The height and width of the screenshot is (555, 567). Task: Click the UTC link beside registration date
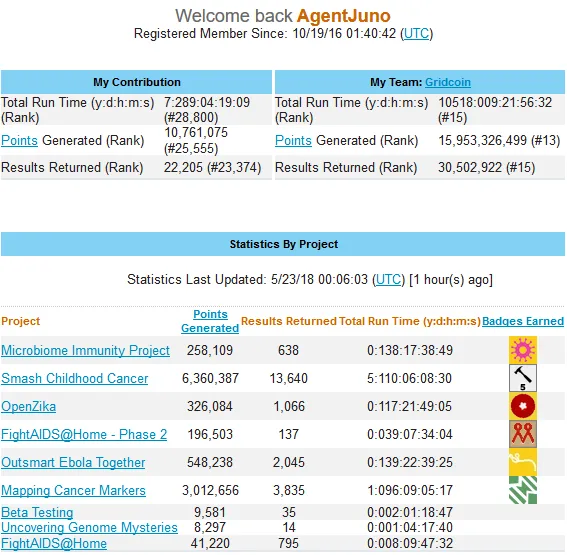click(x=416, y=34)
